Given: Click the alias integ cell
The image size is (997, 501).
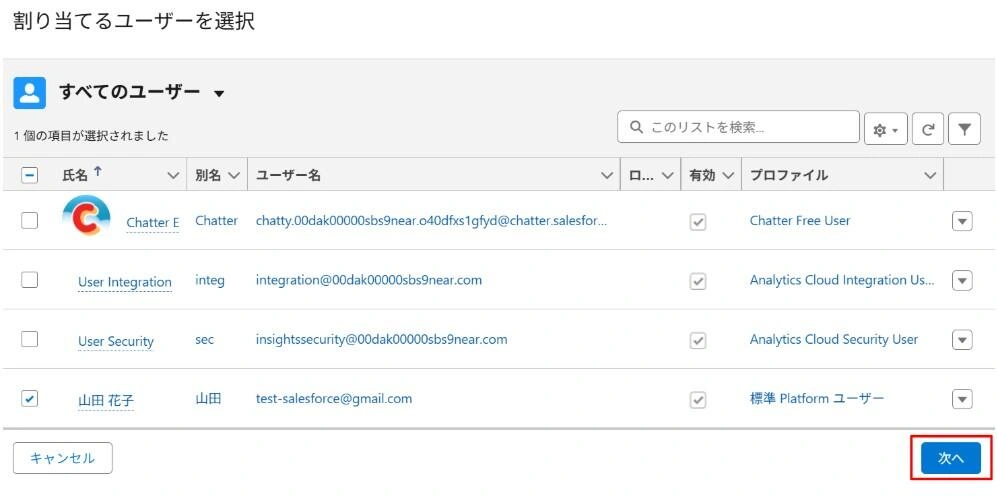Looking at the screenshot, I should coord(210,280).
